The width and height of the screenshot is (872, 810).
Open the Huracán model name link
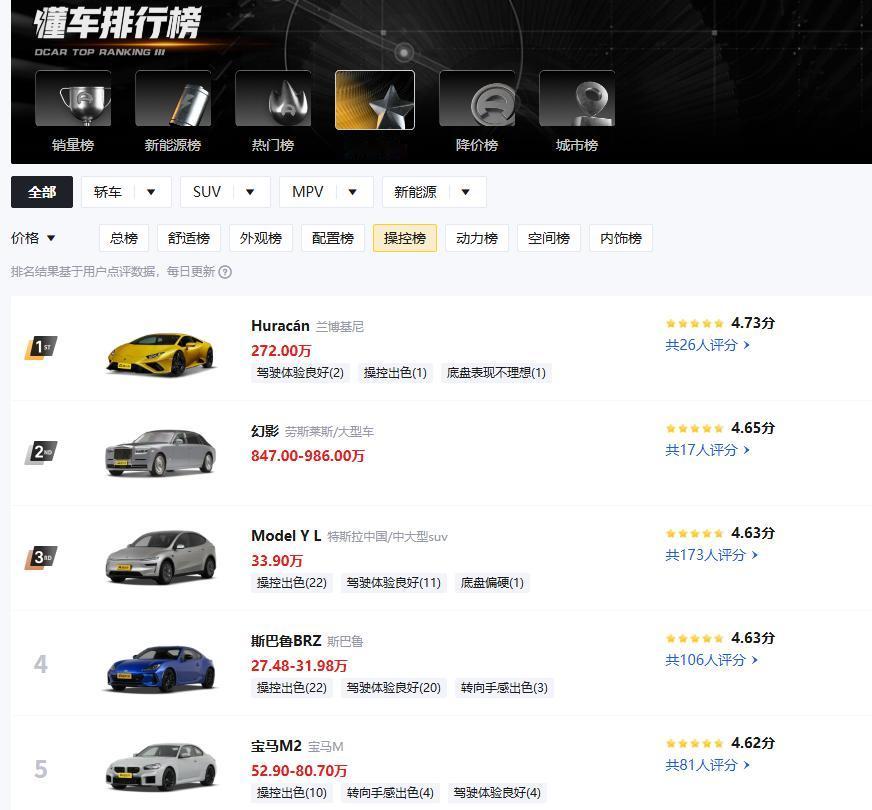click(280, 326)
